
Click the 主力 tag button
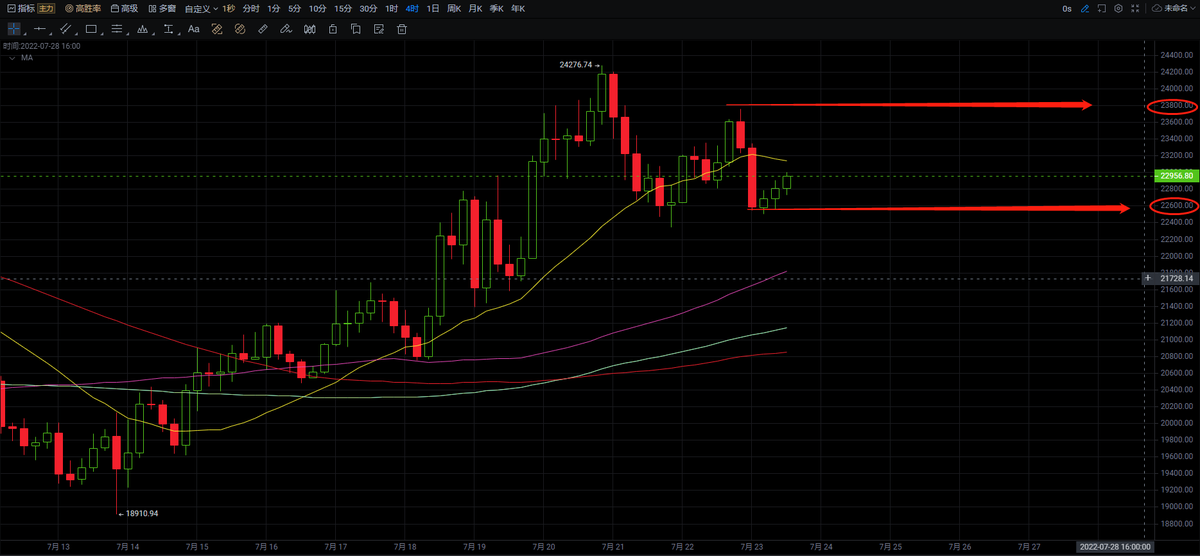(46, 8)
